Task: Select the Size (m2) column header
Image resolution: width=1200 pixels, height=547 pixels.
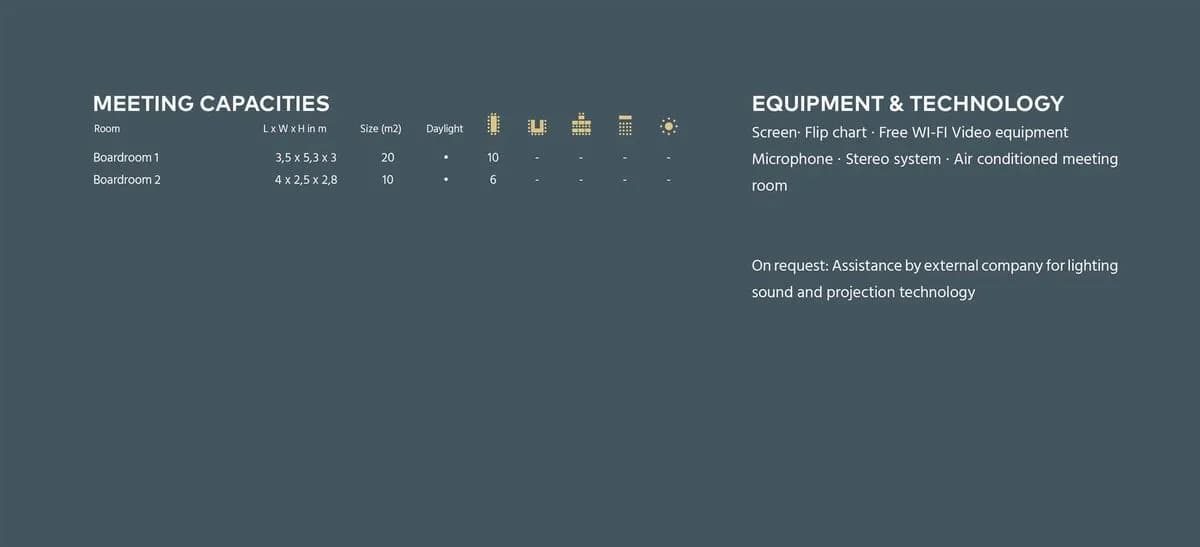Action: (381, 129)
